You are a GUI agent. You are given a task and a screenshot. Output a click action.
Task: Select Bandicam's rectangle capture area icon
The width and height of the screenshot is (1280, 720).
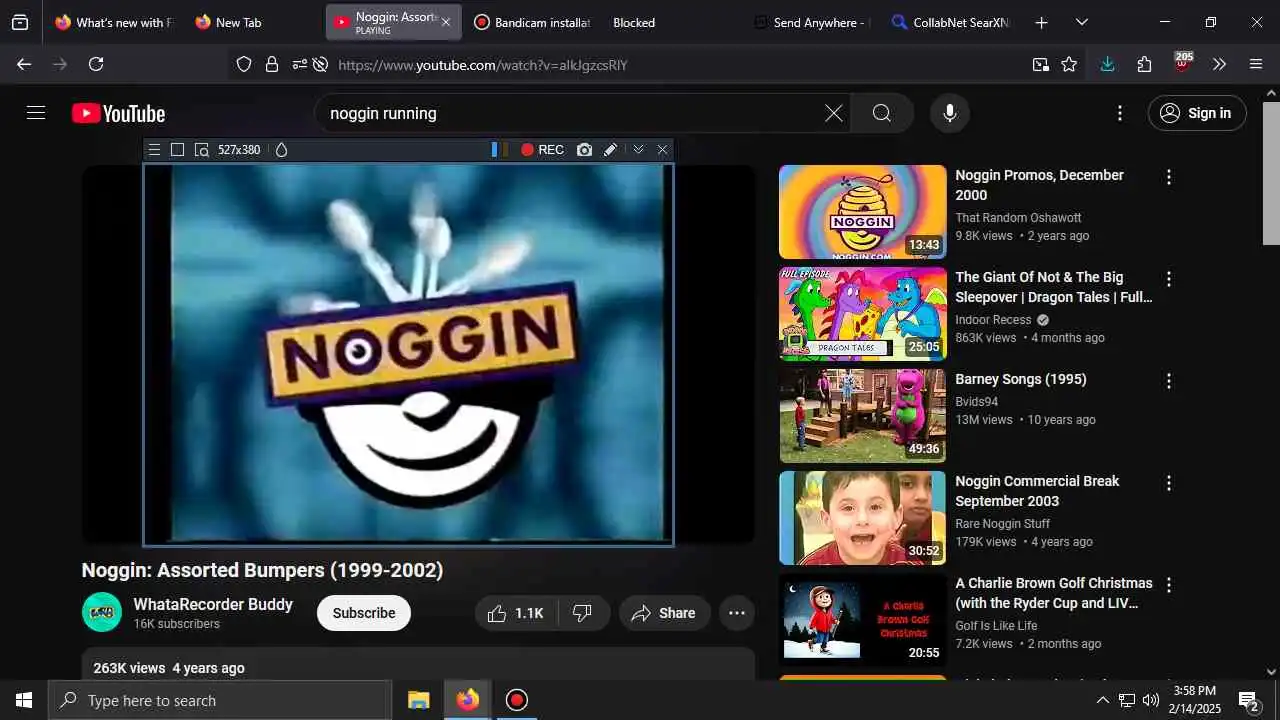(x=177, y=150)
